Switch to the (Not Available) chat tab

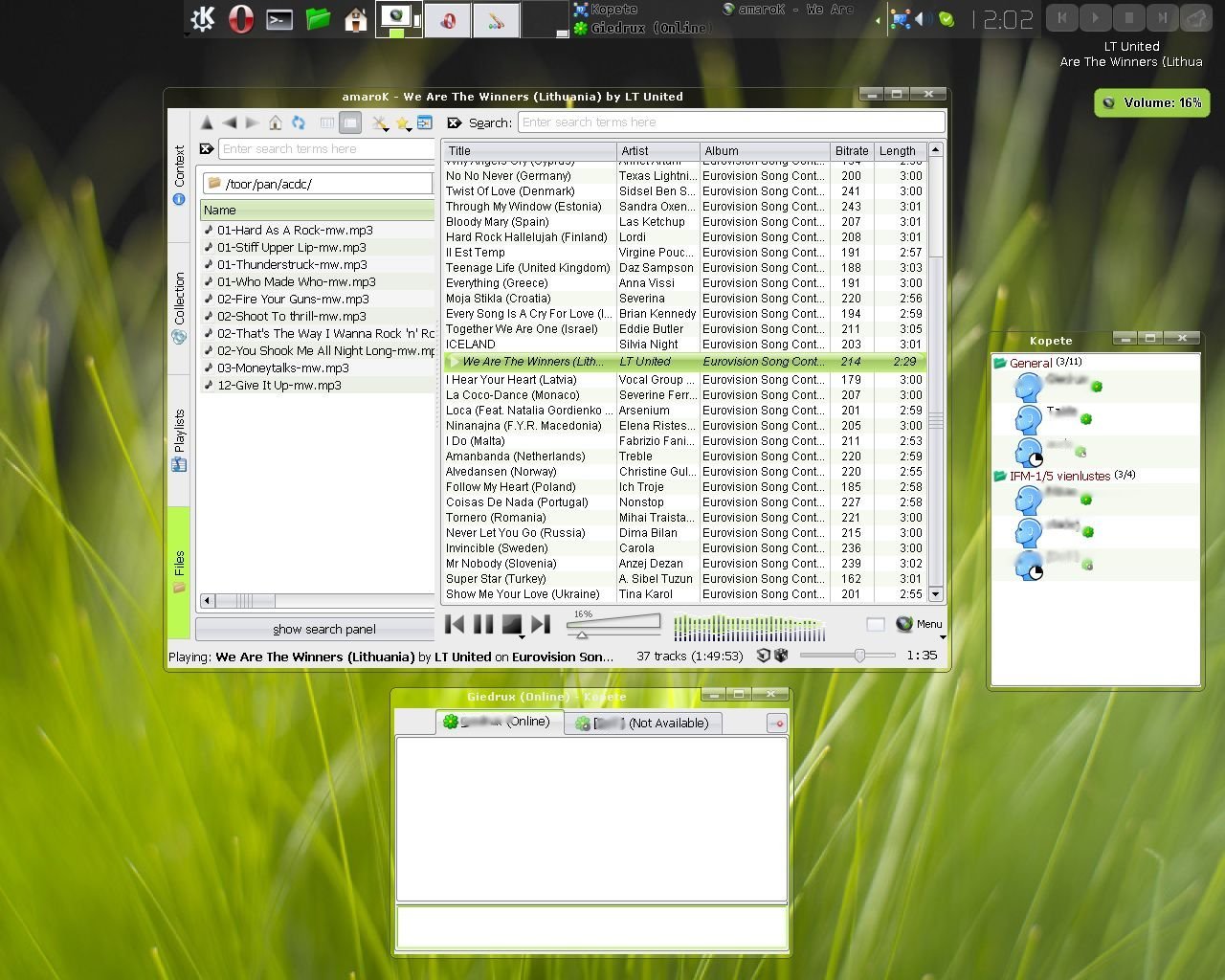coord(643,724)
